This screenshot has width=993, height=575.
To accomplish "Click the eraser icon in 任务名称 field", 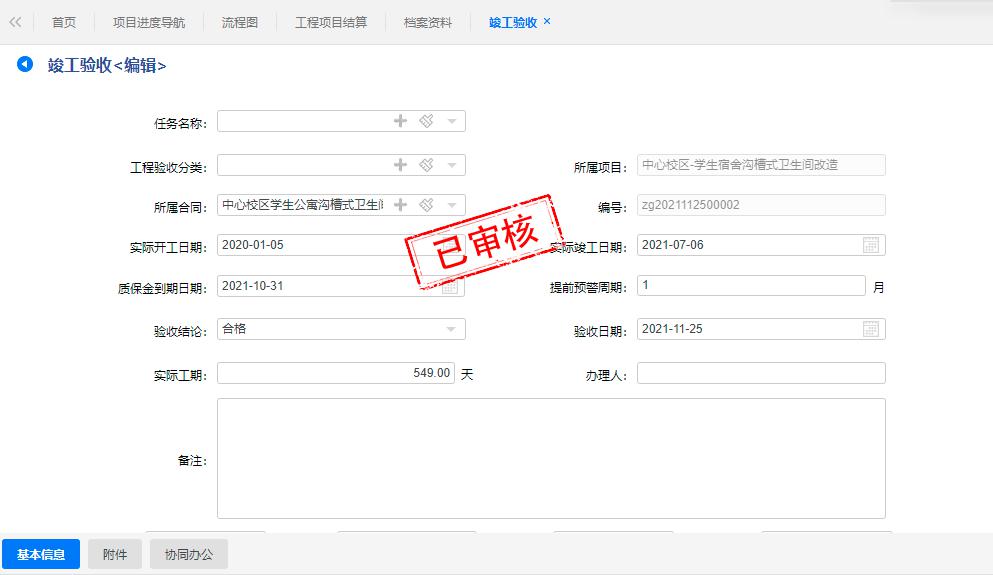I will (426, 121).
